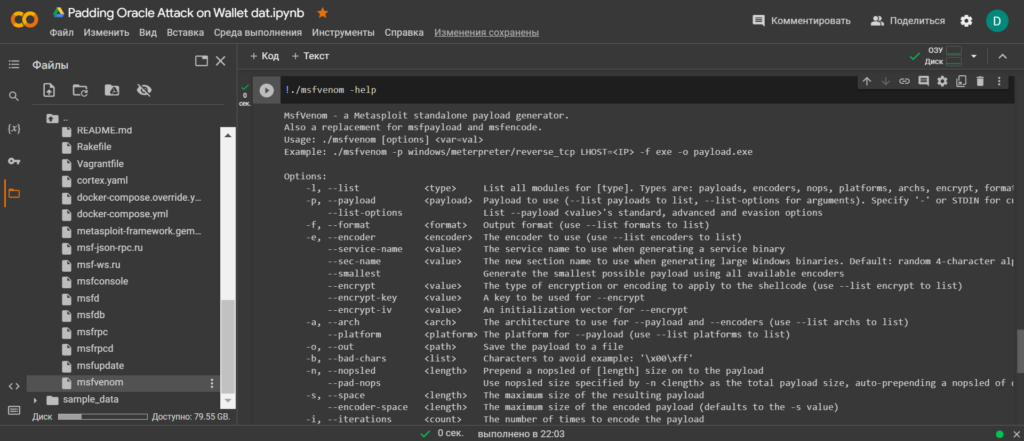Open the Справка menu
The width and height of the screenshot is (1024, 441).
[x=404, y=33]
